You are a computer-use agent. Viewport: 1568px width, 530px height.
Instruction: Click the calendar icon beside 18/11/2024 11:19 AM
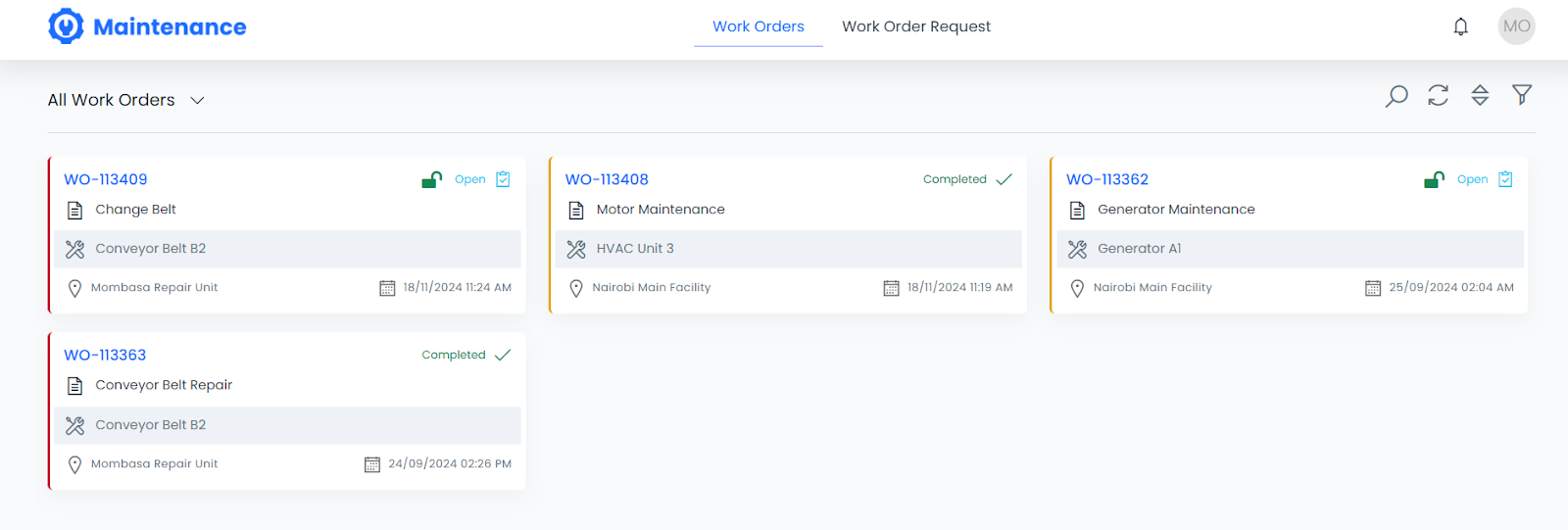click(x=891, y=288)
